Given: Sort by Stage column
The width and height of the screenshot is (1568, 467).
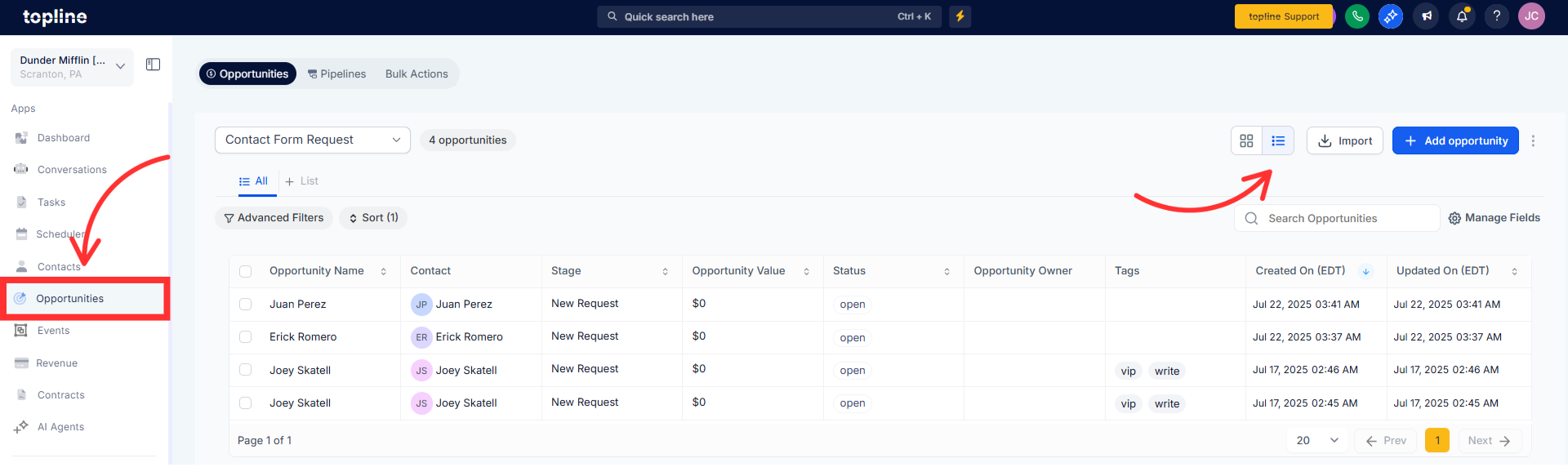Looking at the screenshot, I should click(666, 272).
